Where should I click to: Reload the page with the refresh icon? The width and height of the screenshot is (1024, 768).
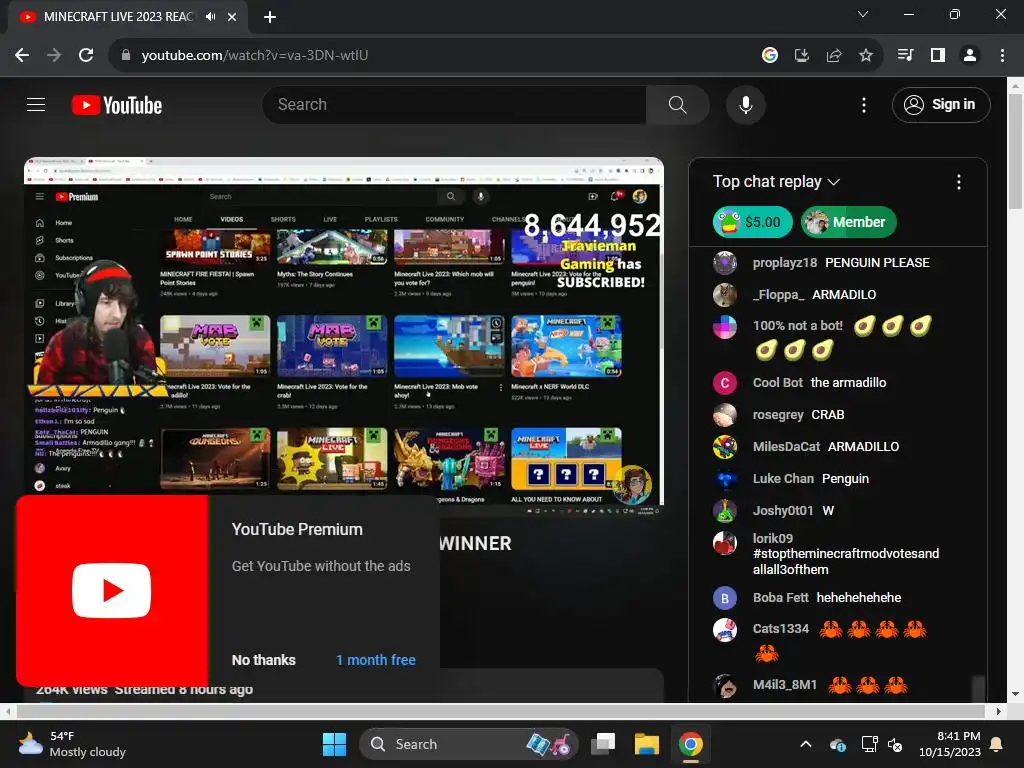click(86, 56)
